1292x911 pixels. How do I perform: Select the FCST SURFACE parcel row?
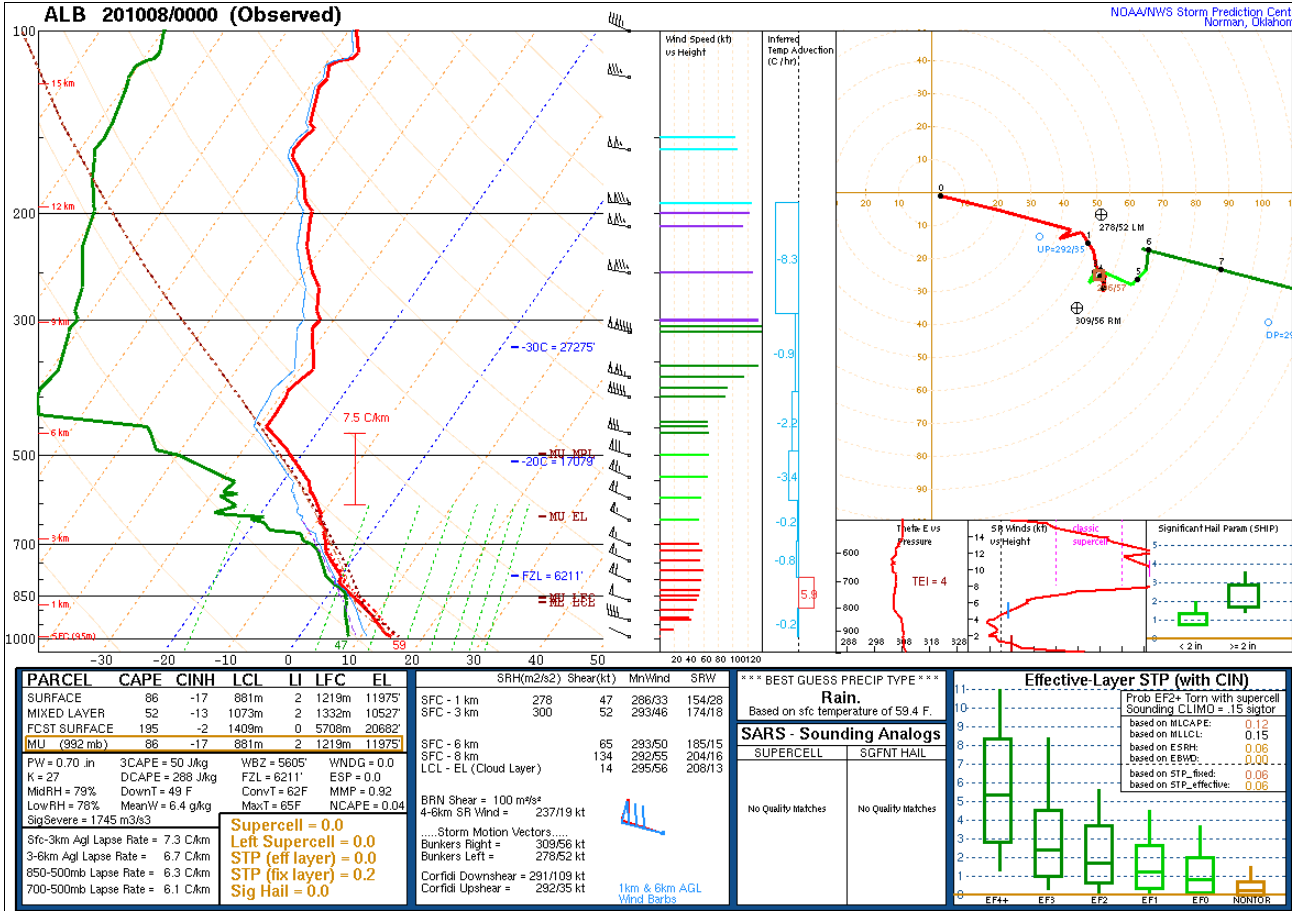(x=215, y=729)
